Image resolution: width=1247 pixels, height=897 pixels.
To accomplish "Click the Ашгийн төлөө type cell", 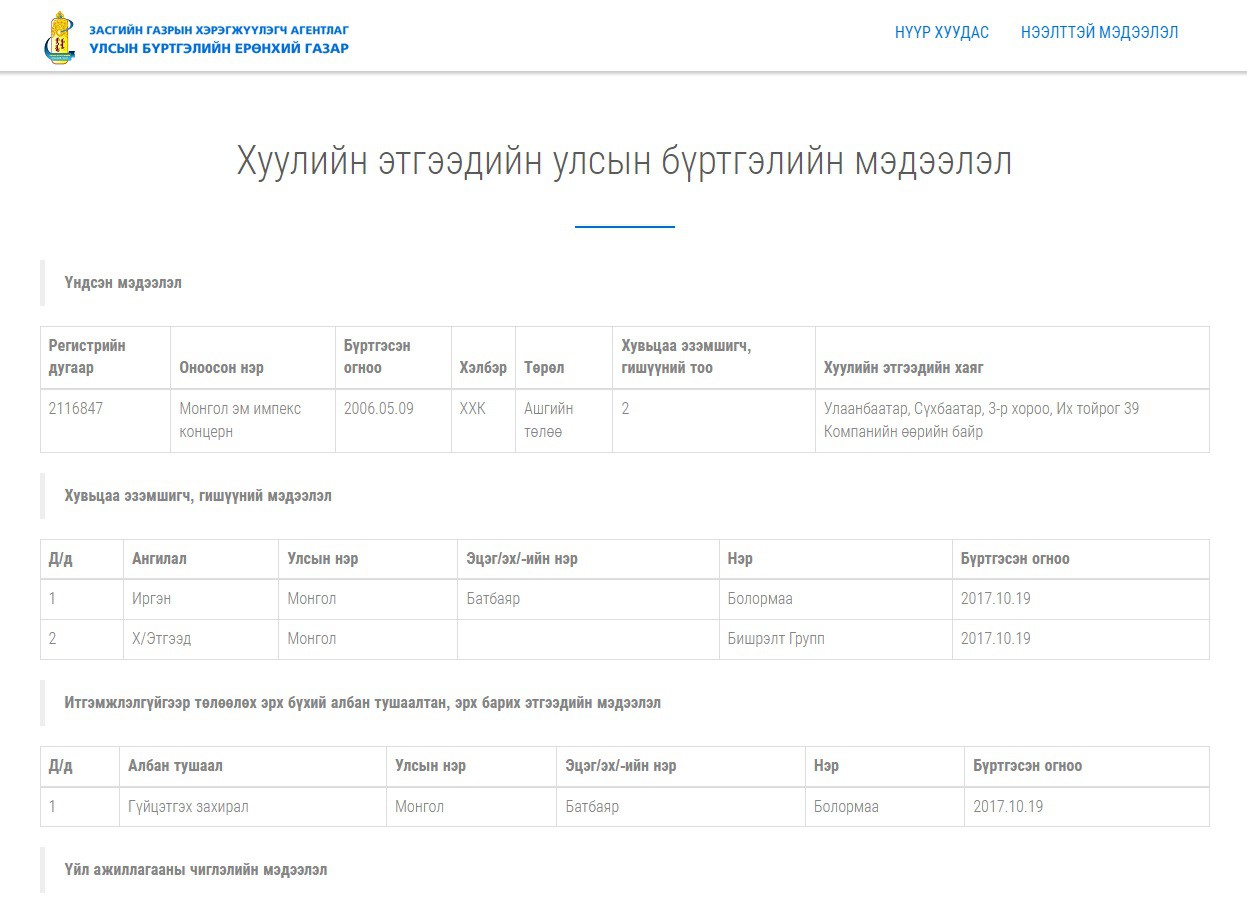I will coord(563,420).
